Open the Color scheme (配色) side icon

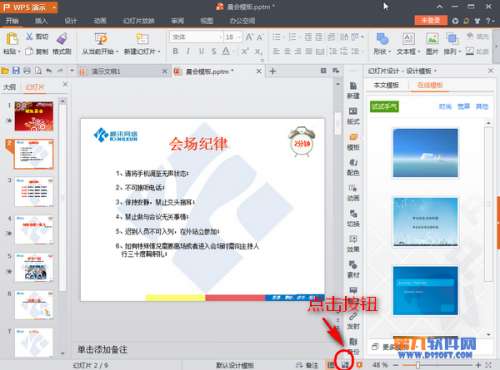point(353,163)
